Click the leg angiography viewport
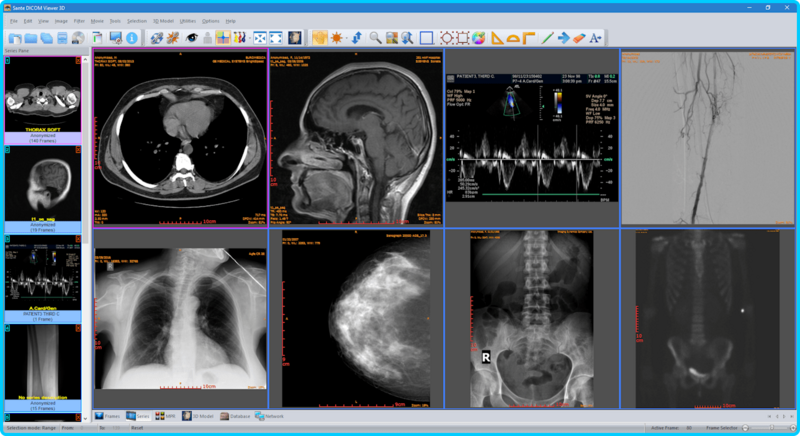 pyautogui.click(x=708, y=138)
